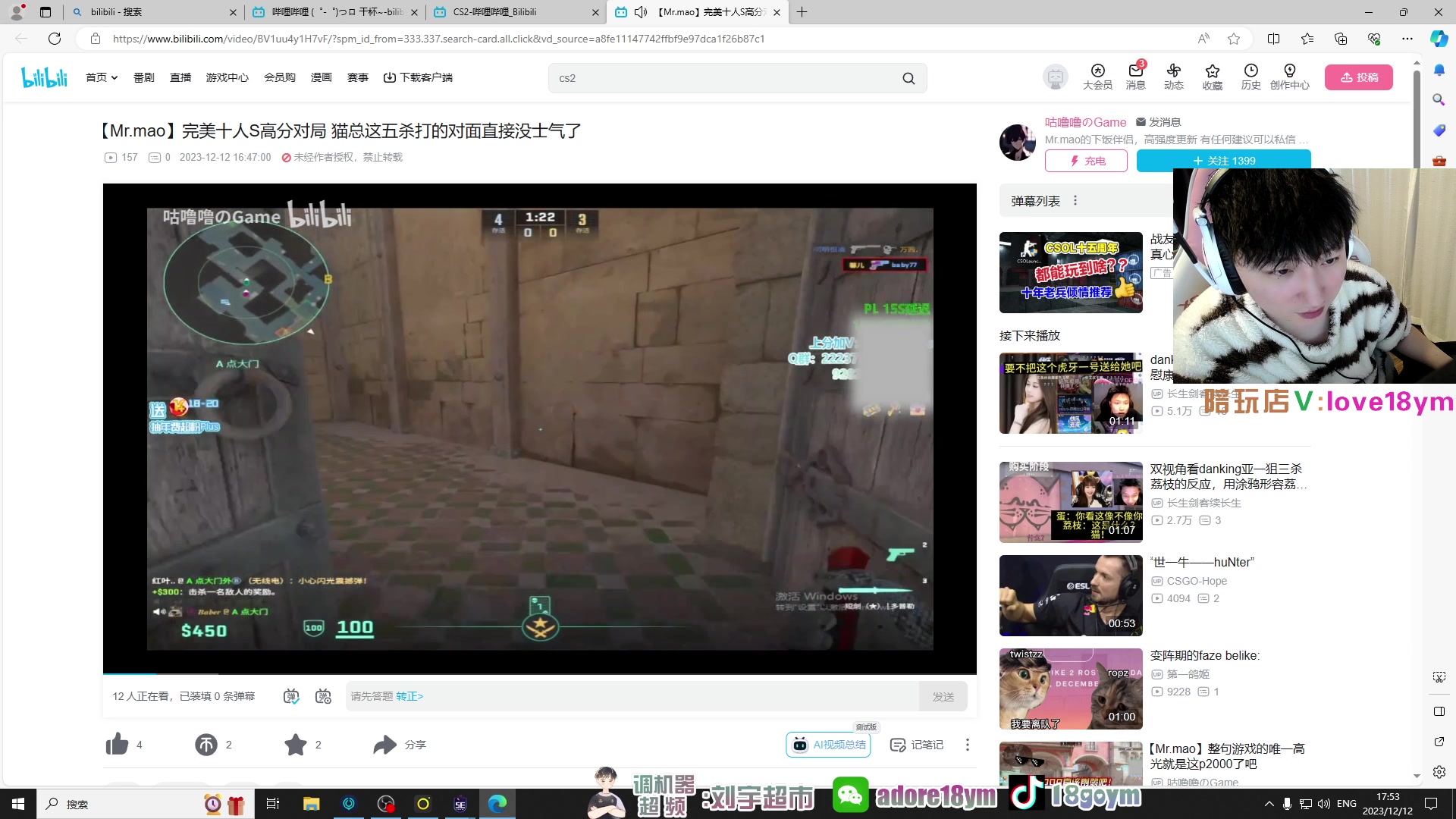Open the Windows Start menu
The image size is (1456, 819).
[x=18, y=804]
